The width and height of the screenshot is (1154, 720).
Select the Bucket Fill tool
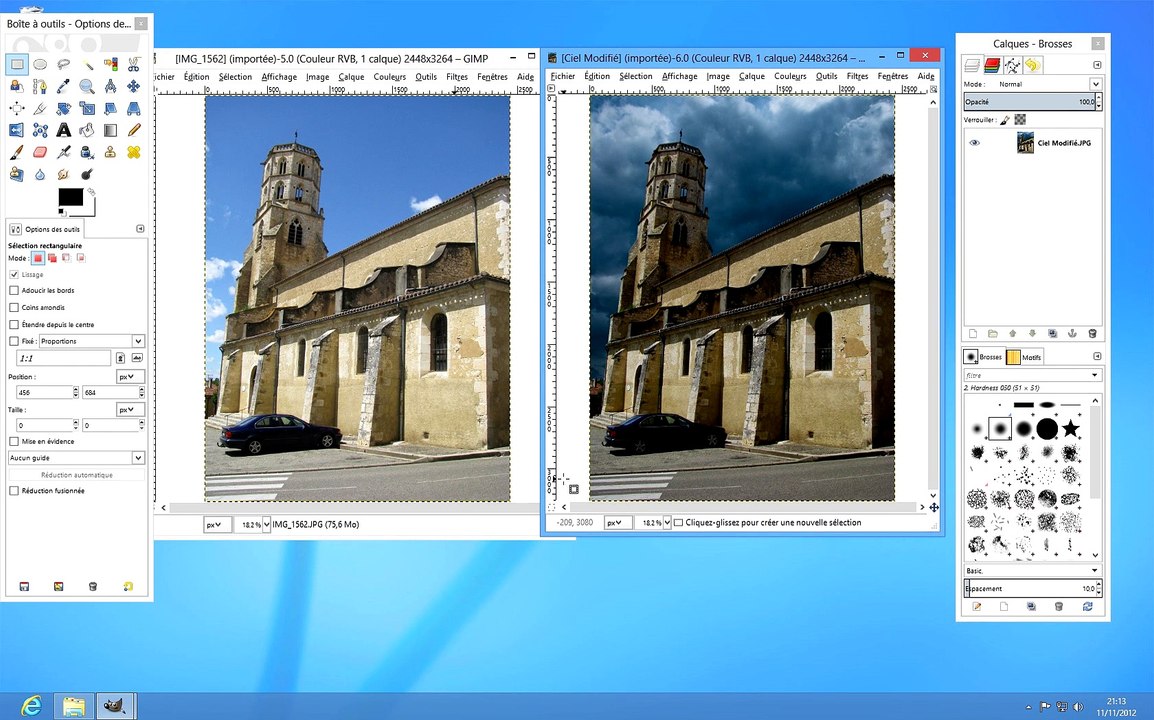(87, 130)
